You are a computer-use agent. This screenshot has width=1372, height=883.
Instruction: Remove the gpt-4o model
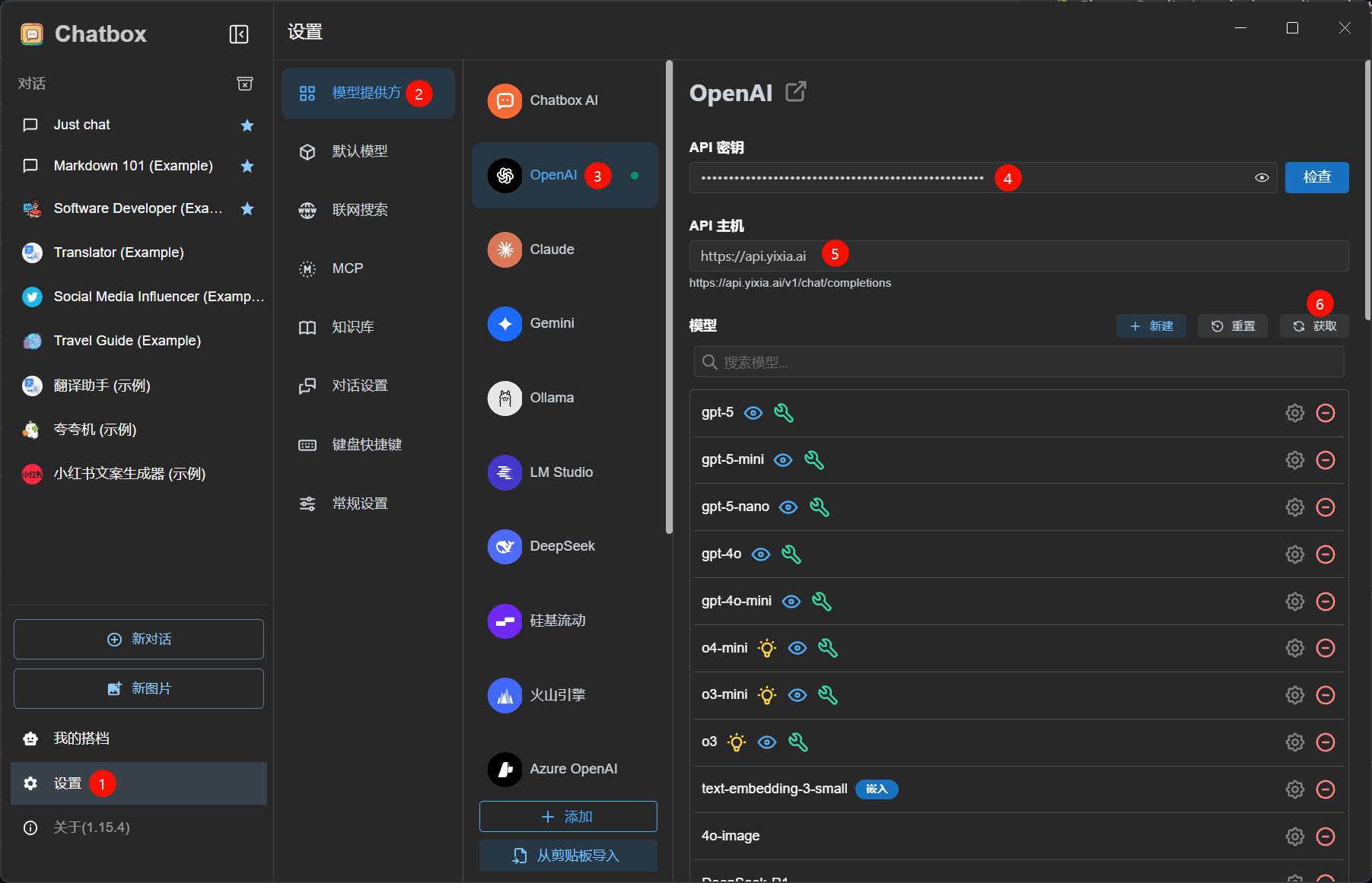click(1326, 554)
